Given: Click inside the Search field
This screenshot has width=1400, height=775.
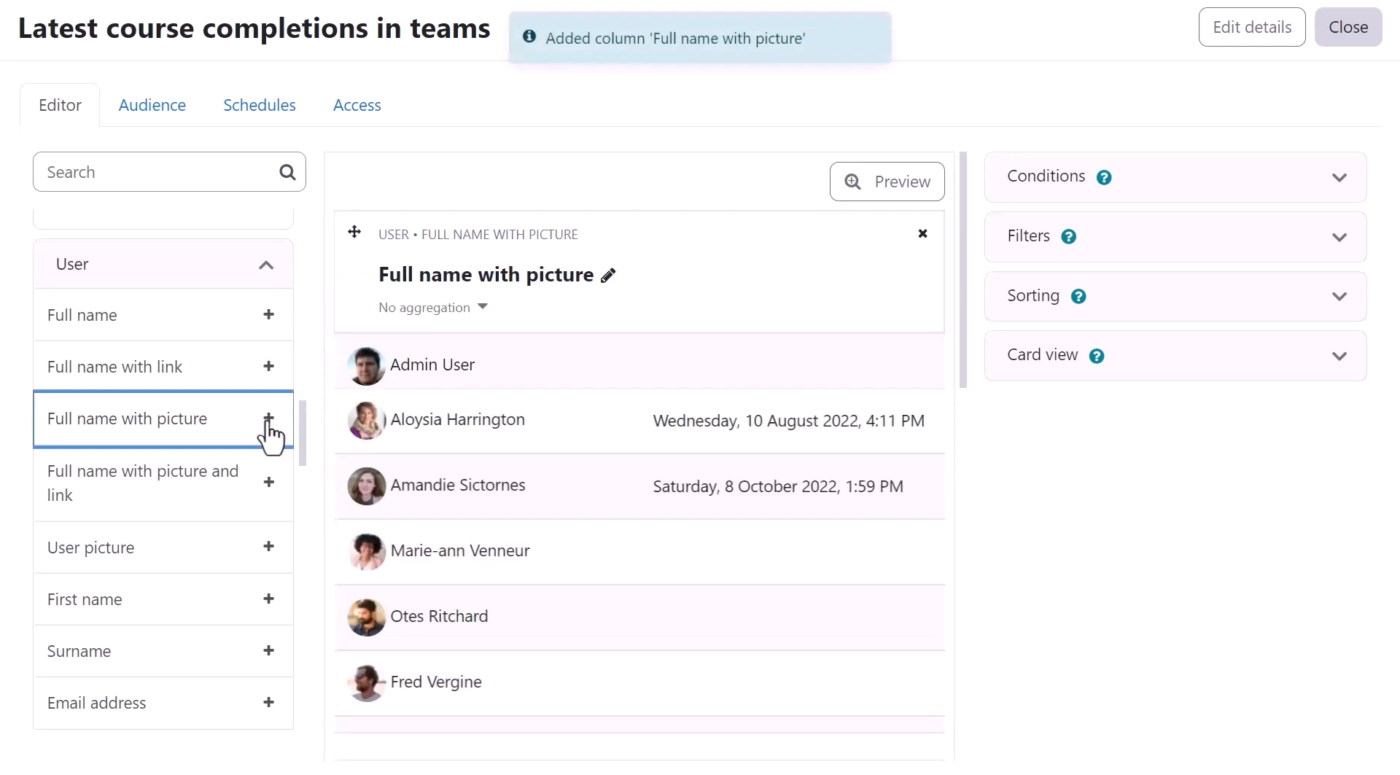Looking at the screenshot, I should (150, 171).
